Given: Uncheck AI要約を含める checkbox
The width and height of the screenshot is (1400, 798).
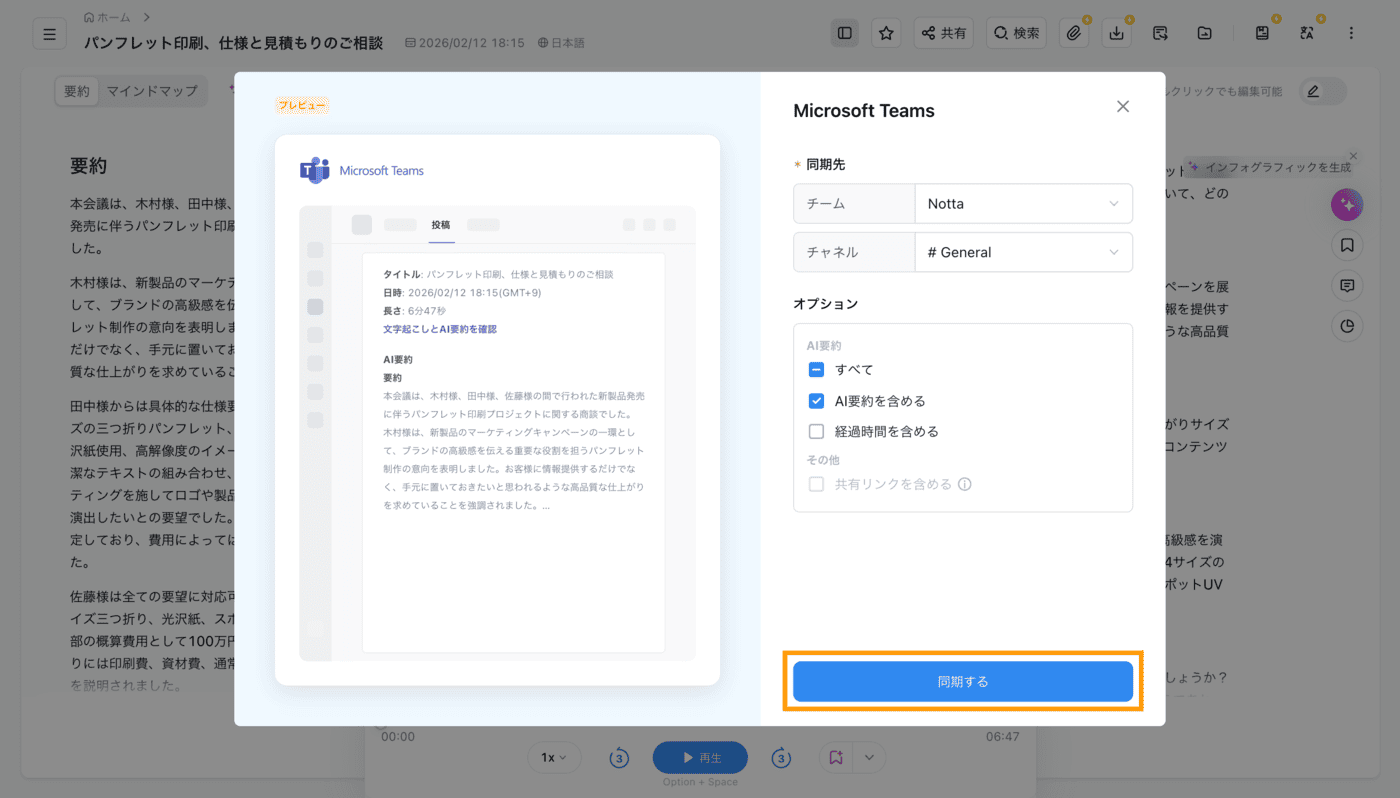Looking at the screenshot, I should pyautogui.click(x=816, y=401).
